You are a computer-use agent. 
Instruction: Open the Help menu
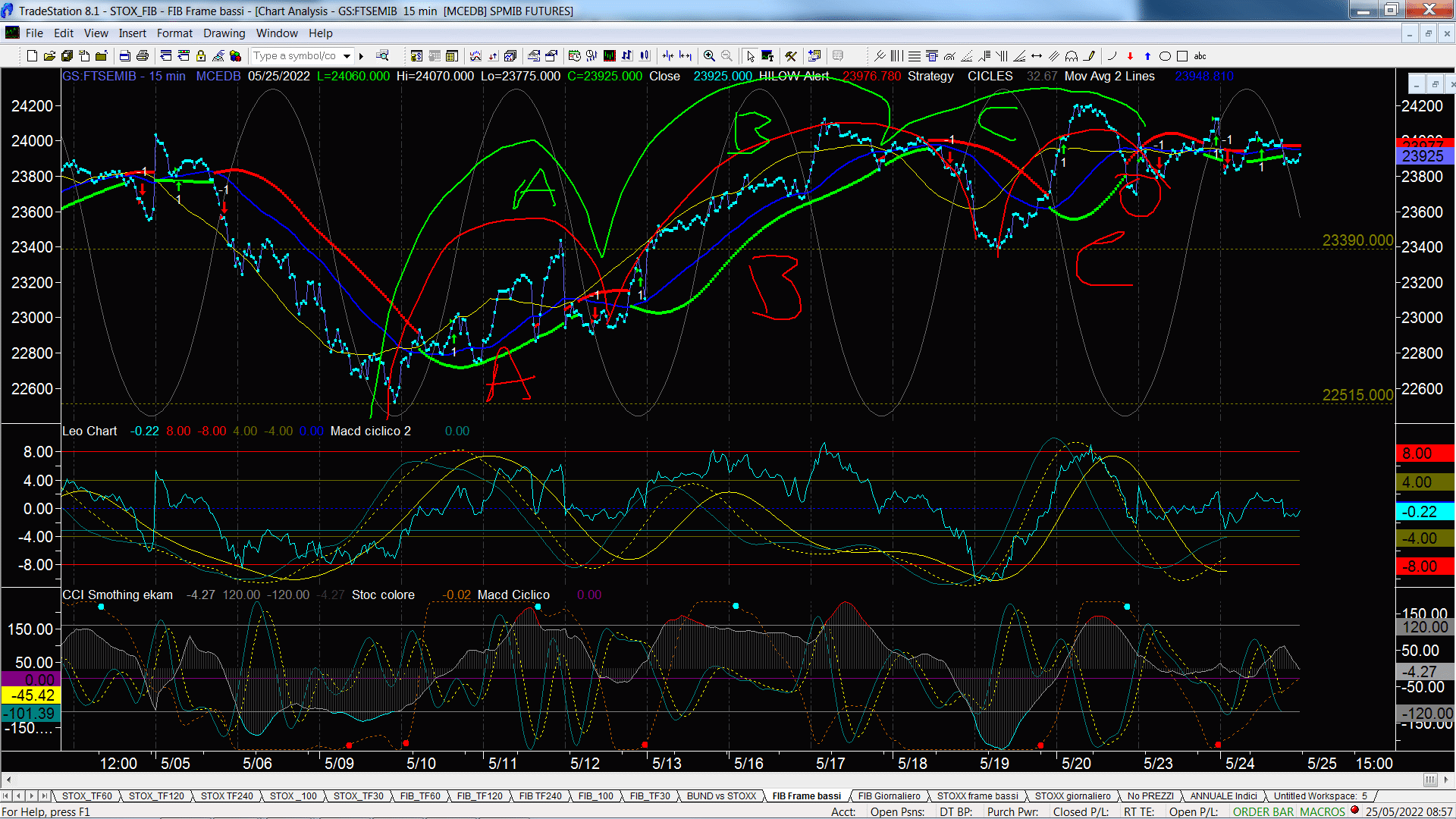point(321,33)
